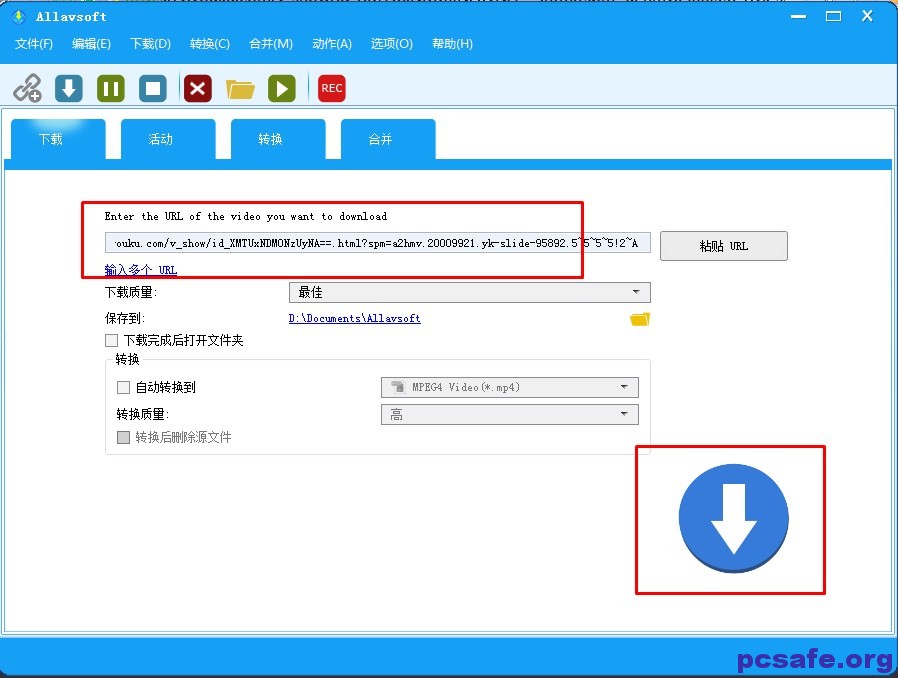Pause downloads with the green pause icon
This screenshot has width=898, height=678.
point(111,88)
